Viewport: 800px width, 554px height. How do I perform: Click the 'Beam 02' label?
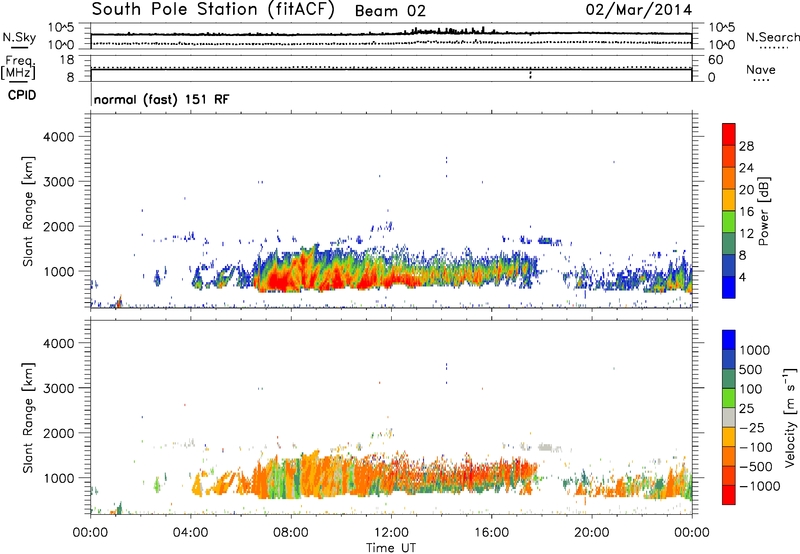tap(390, 11)
